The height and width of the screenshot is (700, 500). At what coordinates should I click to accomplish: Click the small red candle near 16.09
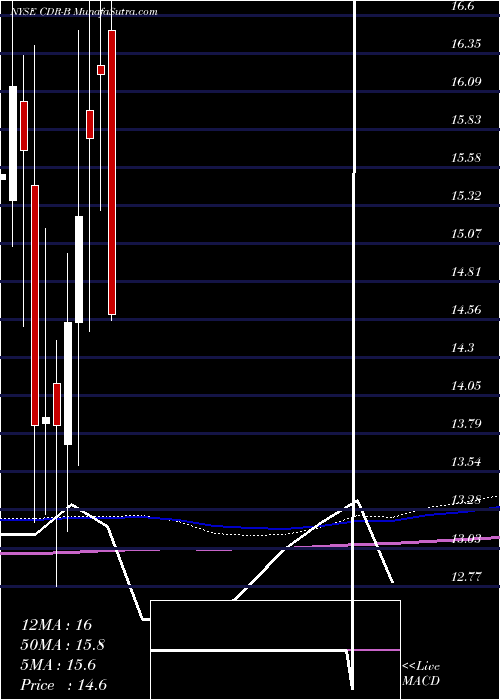[x=101, y=70]
